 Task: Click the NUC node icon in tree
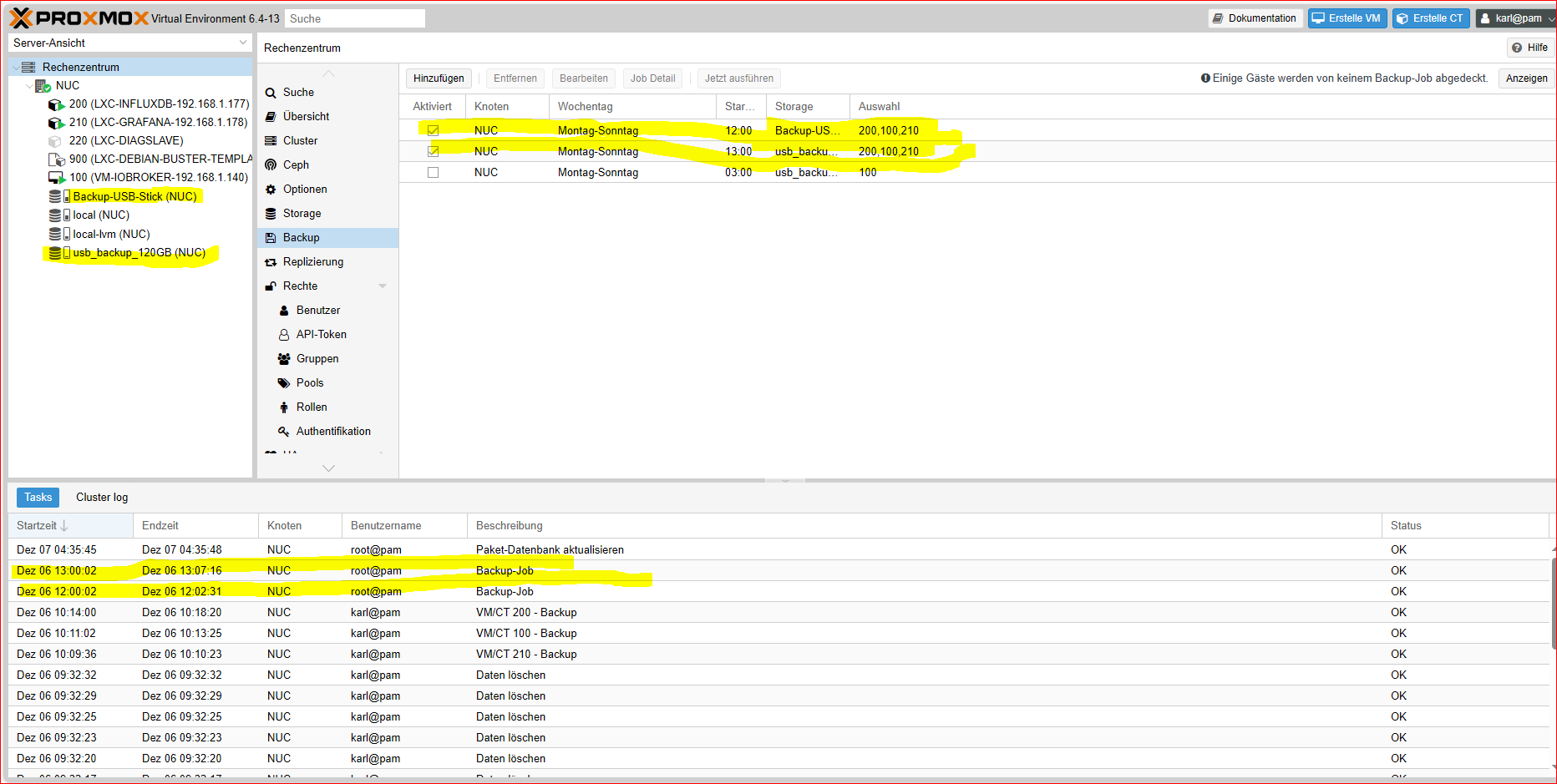43,85
